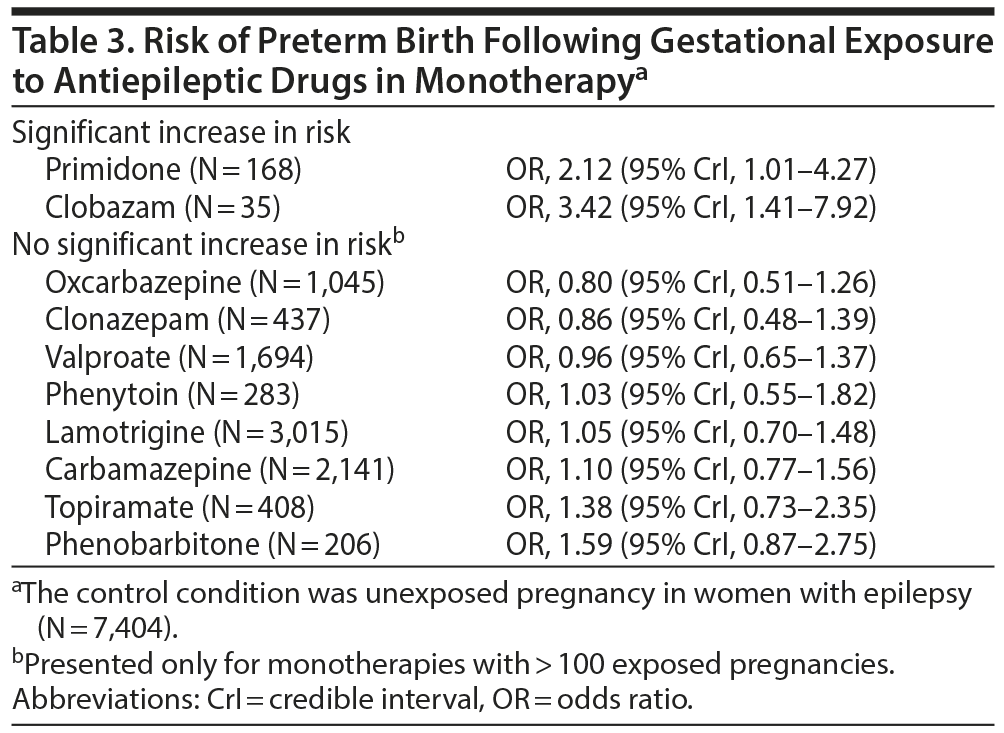Select the Phenytoin (N=283) row label
This screenshot has width=1004, height=733.
coord(172,395)
